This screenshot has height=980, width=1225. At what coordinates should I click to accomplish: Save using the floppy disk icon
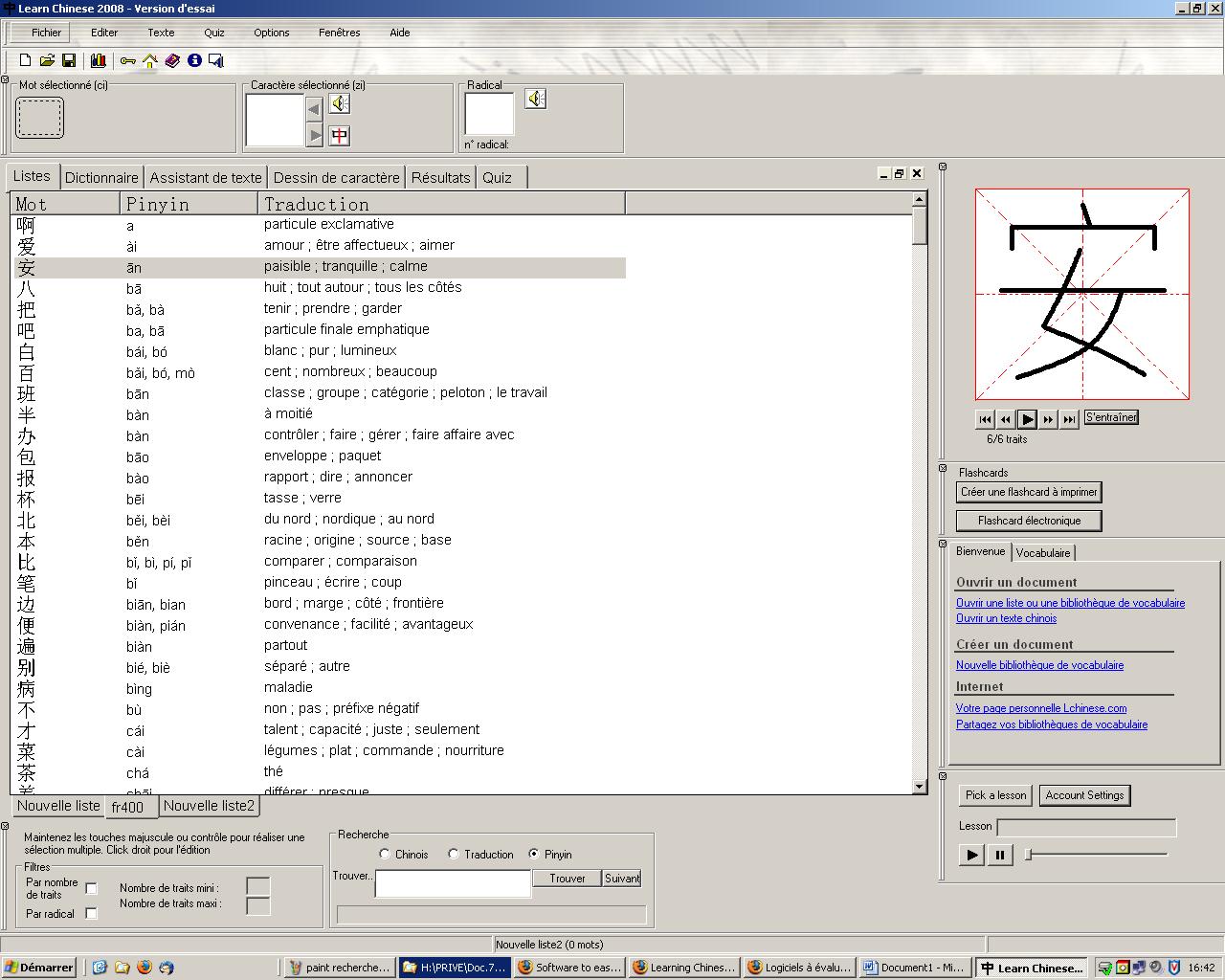(69, 60)
